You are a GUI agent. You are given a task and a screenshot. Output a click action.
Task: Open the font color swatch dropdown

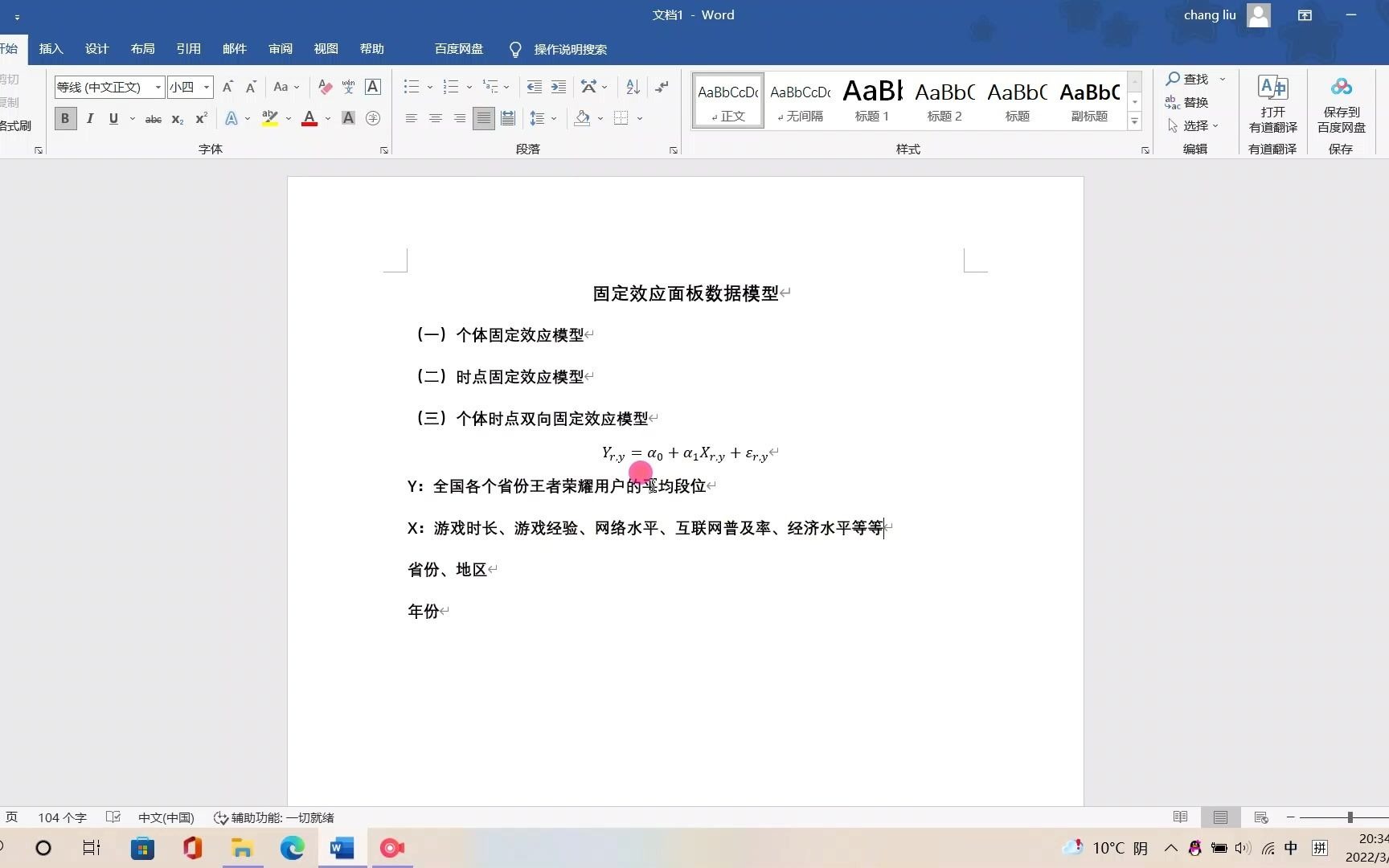tap(326, 119)
